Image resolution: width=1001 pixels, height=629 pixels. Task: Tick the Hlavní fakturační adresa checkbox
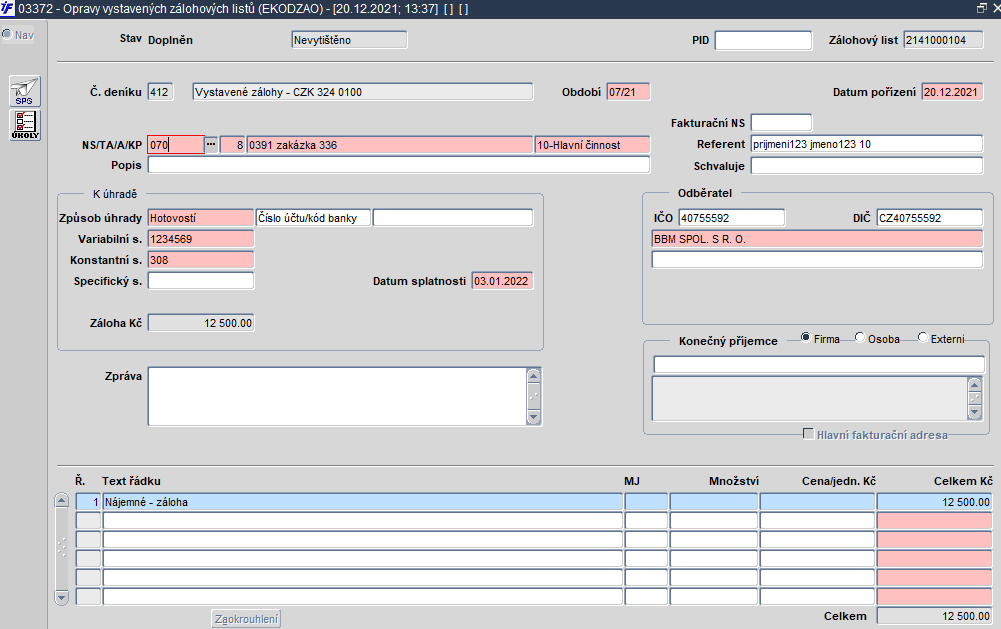(x=808, y=434)
